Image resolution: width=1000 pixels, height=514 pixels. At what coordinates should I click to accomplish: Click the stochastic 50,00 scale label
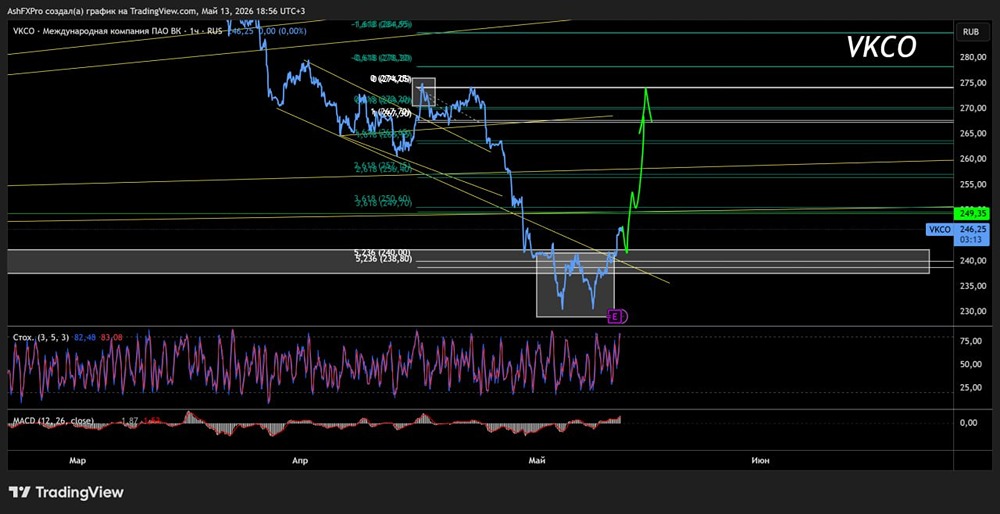[971, 364]
